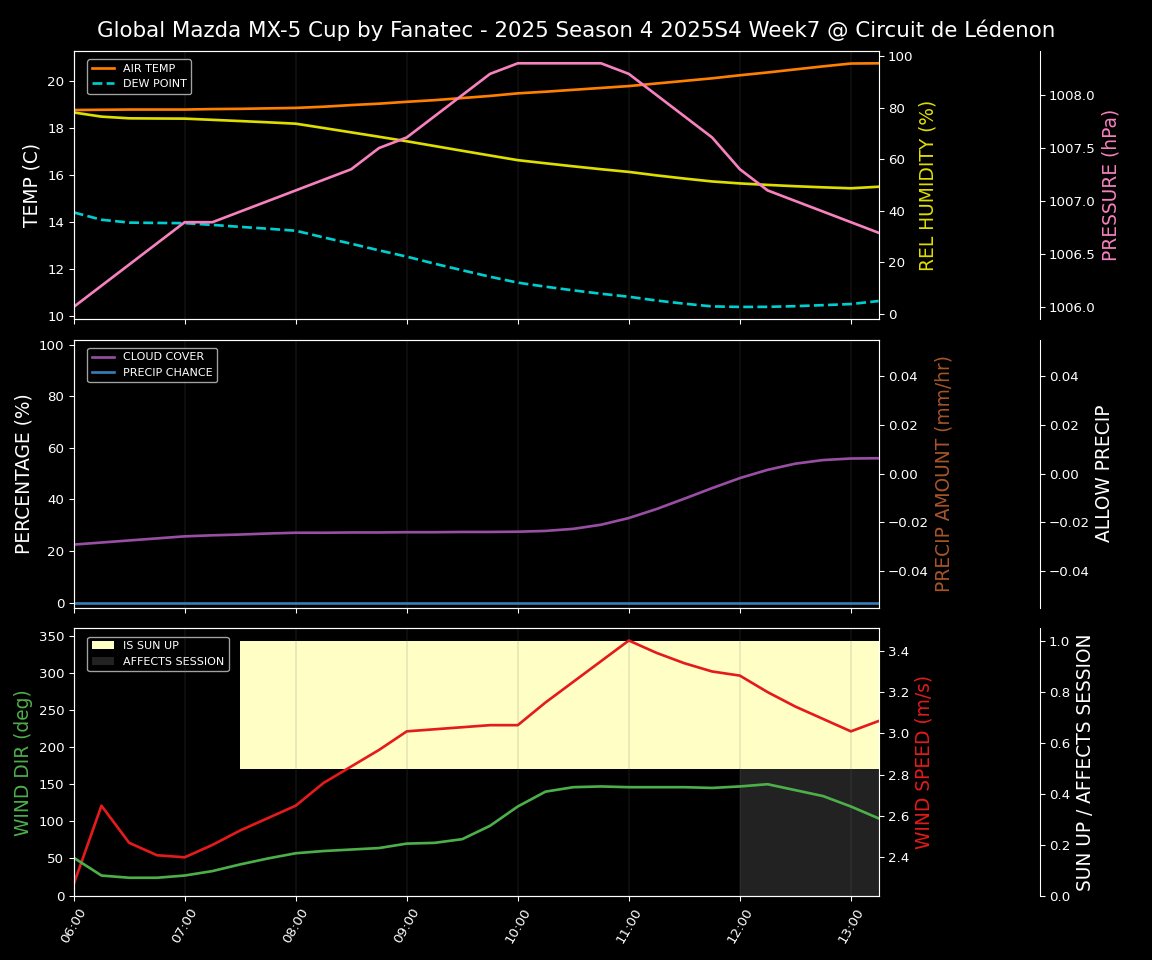Select the PRECIP CHANCE legend text
The image size is (1152, 960).
pos(167,373)
